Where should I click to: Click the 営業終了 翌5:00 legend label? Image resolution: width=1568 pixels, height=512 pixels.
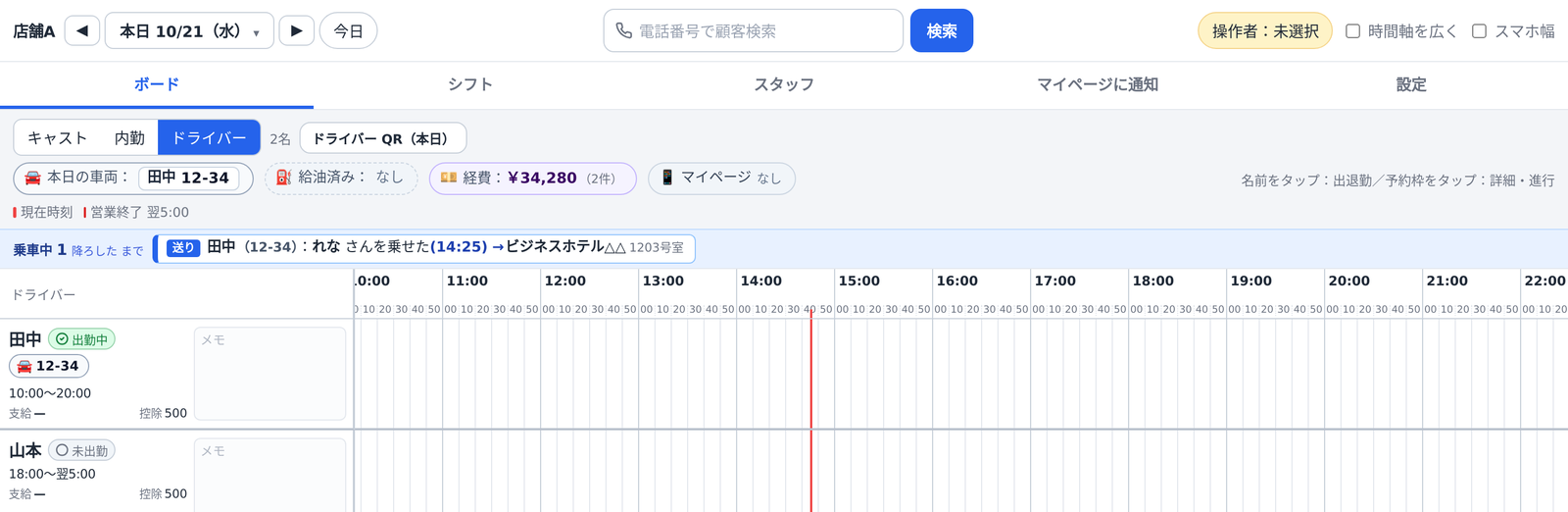(x=136, y=212)
